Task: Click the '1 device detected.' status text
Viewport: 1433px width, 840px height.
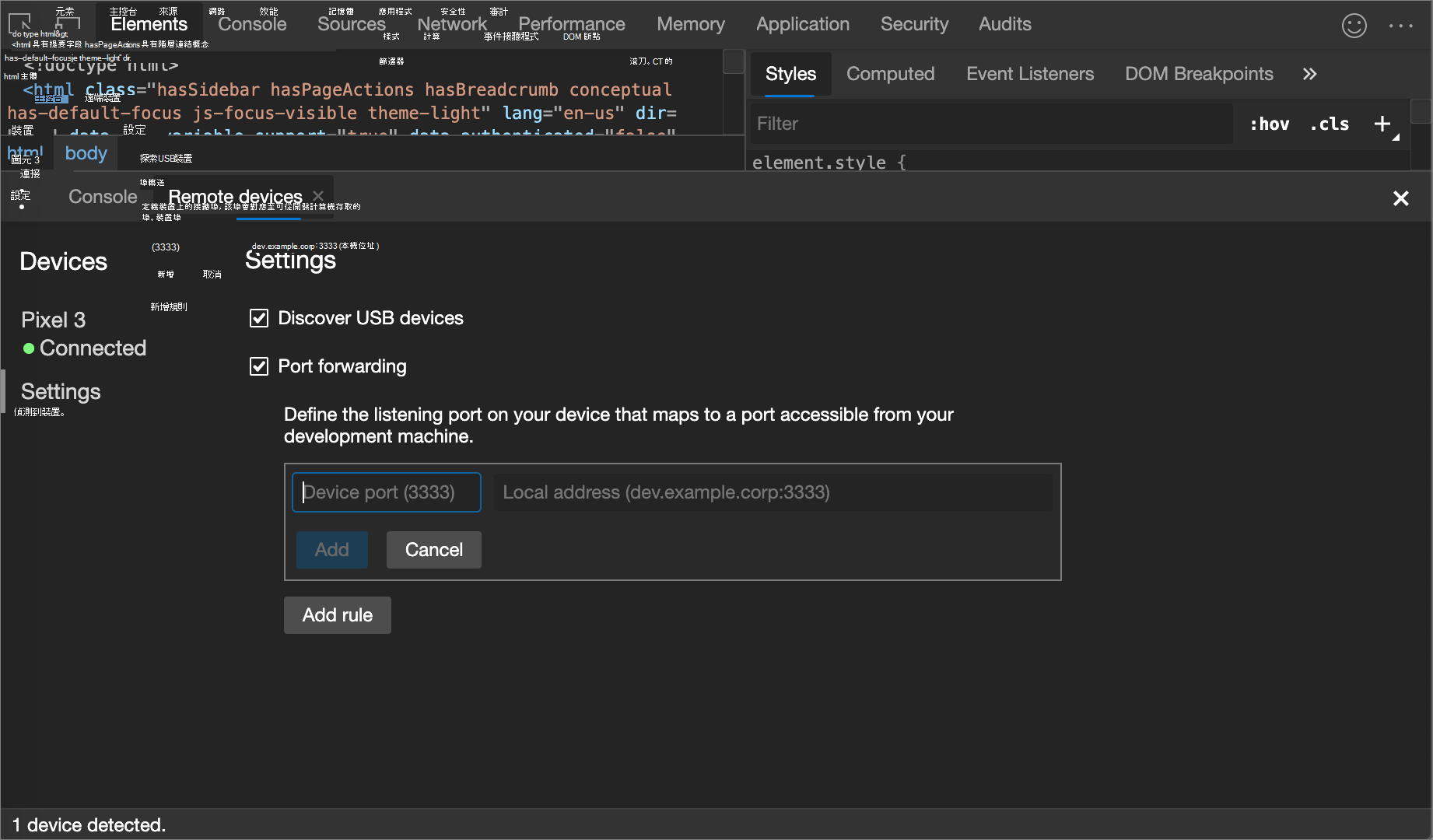Action: click(x=89, y=825)
